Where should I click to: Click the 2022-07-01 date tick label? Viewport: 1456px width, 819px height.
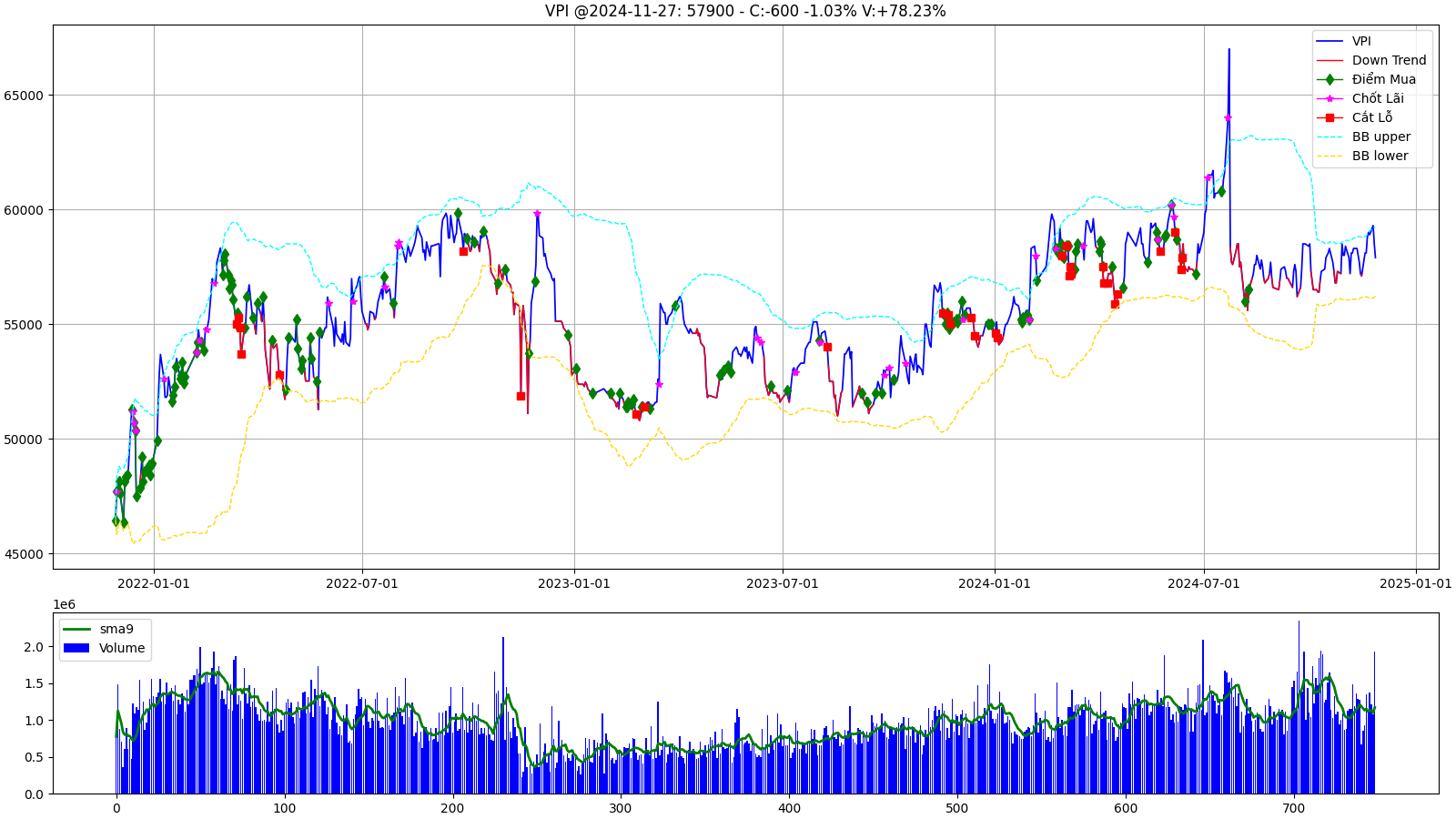tap(362, 583)
